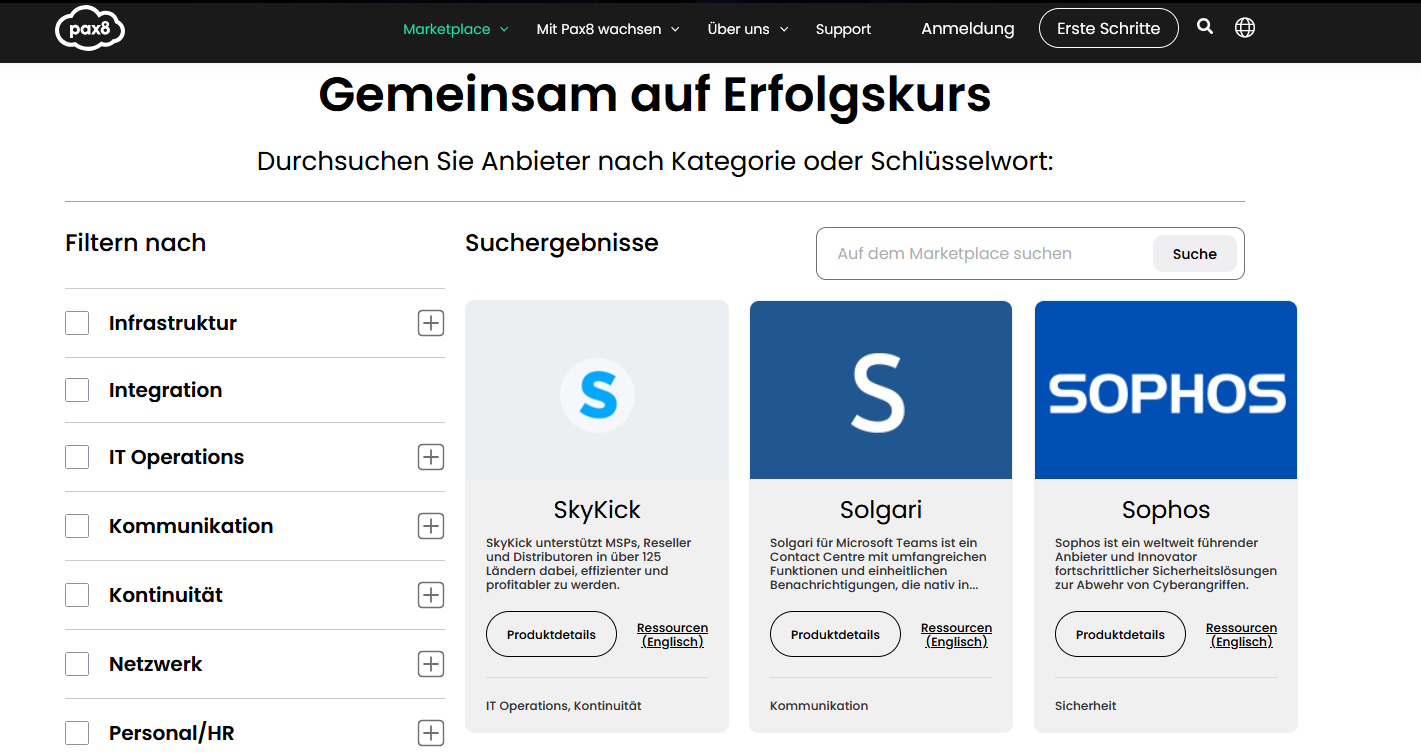Click 'Sicherheit' tag on Sophos card

[x=1085, y=706]
